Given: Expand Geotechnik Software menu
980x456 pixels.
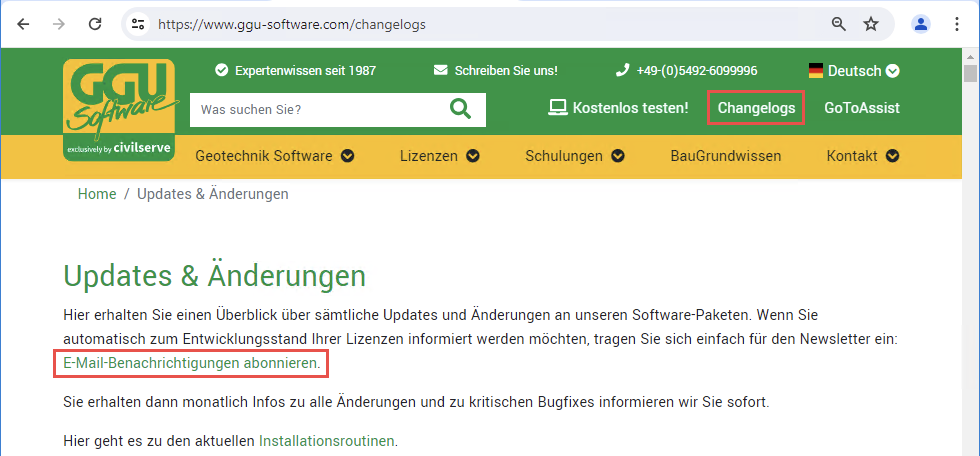Looking at the screenshot, I should click(x=275, y=156).
